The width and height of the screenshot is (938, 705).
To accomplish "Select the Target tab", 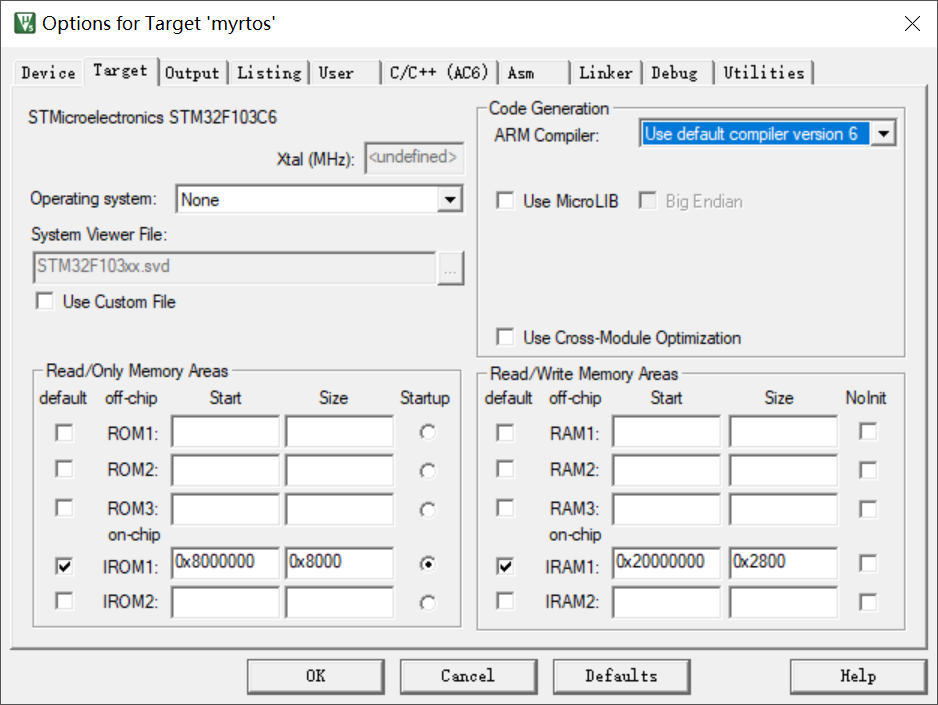I will (x=120, y=71).
